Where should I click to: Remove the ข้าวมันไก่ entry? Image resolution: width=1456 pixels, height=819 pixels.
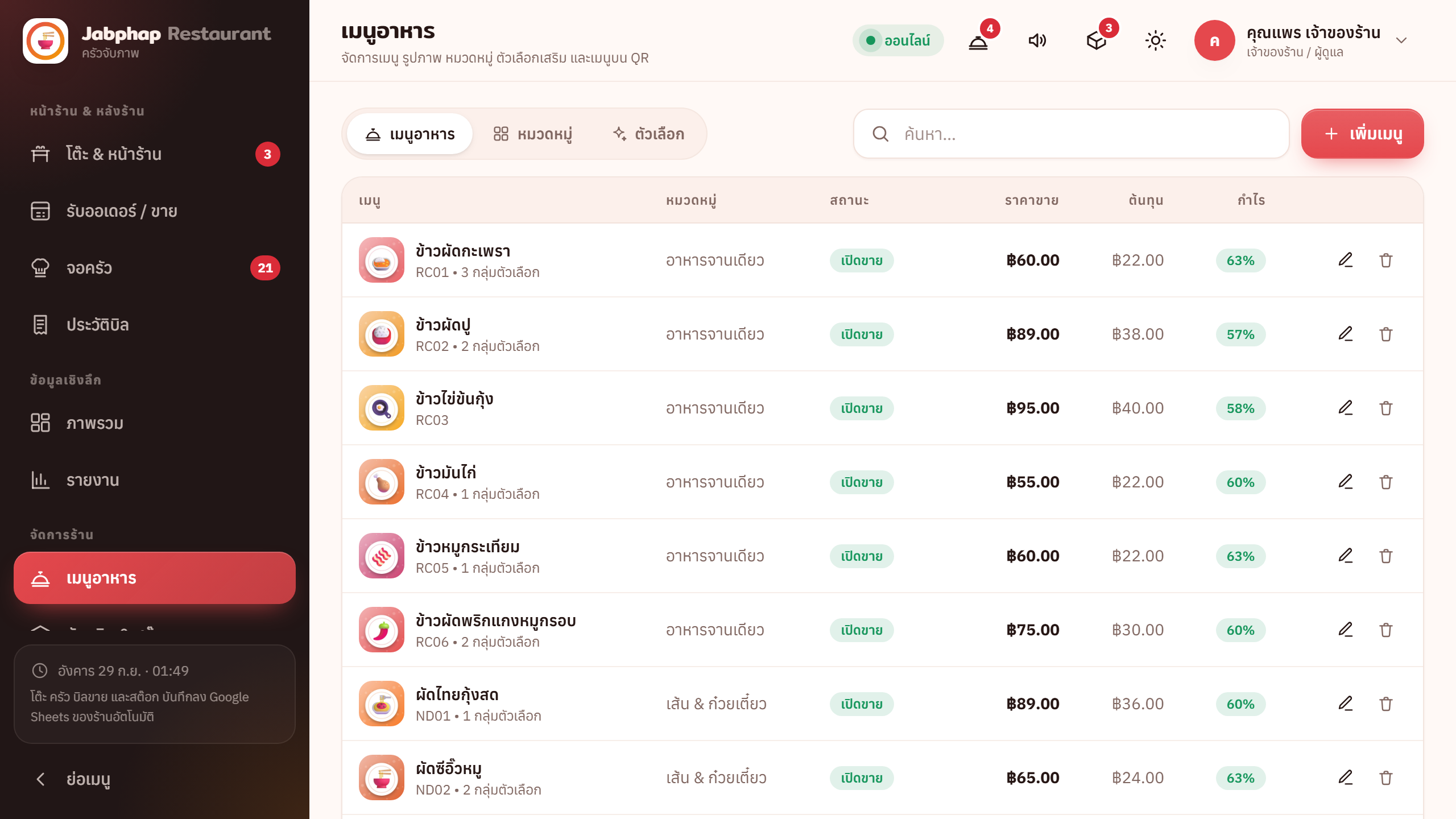tap(1386, 482)
